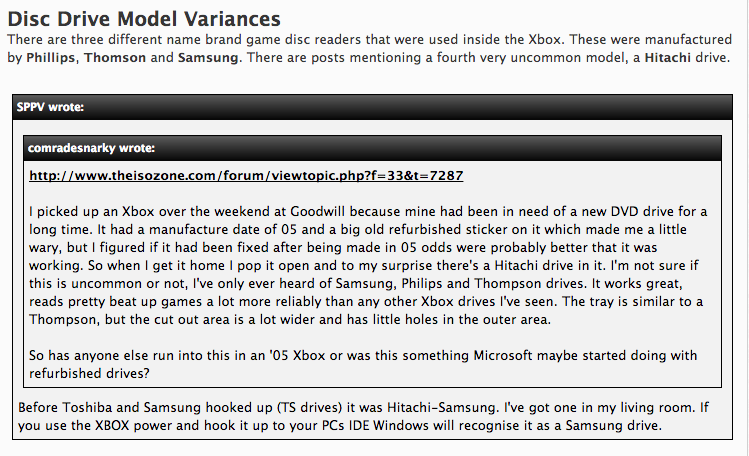Click the paragraph starting 'I picked up an Xbox'

368,265
